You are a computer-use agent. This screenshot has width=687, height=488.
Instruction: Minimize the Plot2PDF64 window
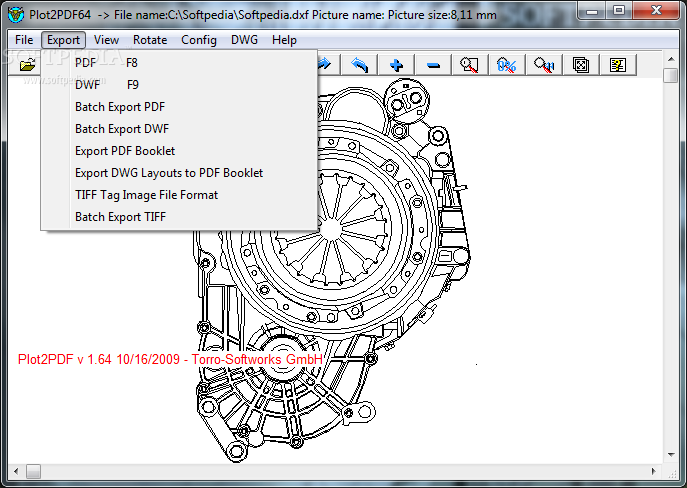[592, 11]
